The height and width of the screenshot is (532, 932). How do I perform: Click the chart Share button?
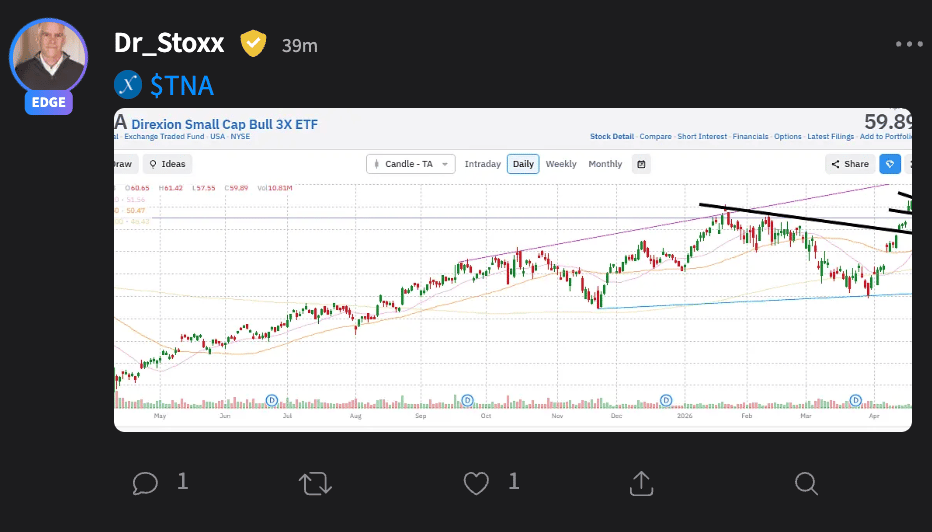tap(850, 164)
